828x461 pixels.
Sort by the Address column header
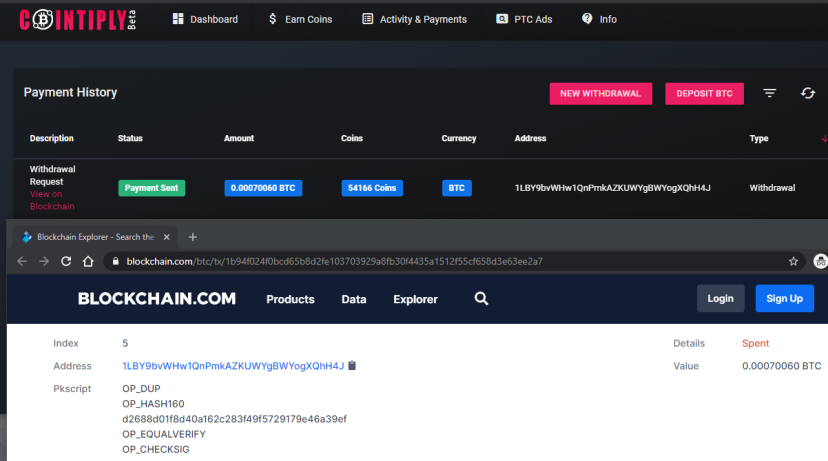coord(530,138)
